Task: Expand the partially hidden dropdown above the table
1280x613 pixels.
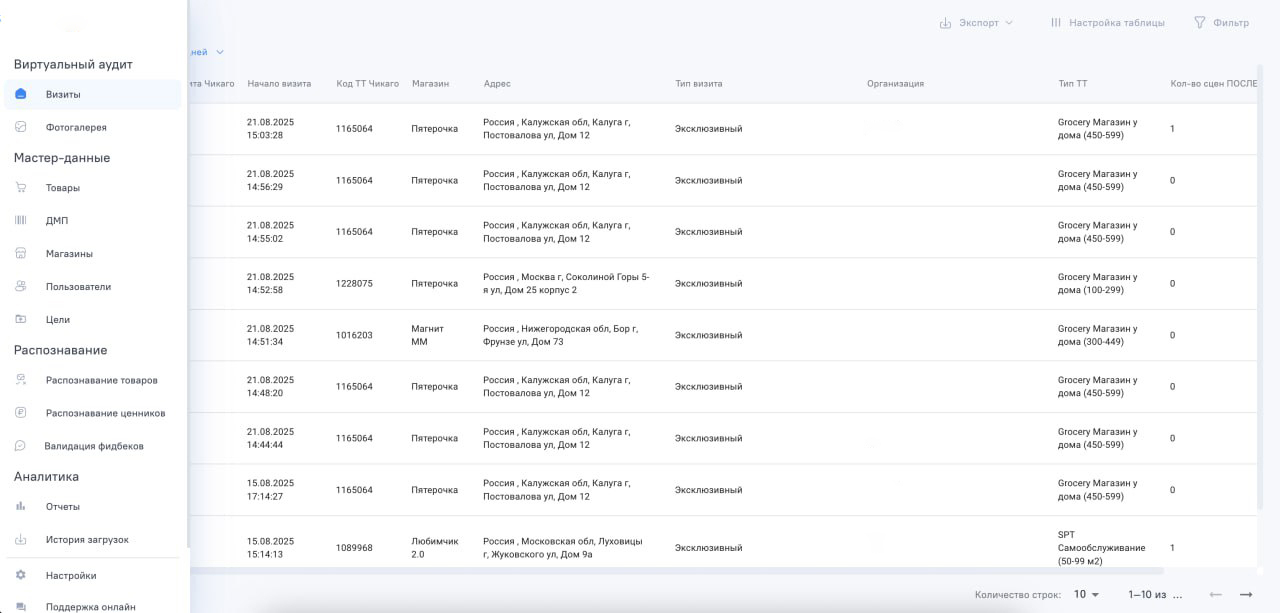Action: [x=219, y=52]
